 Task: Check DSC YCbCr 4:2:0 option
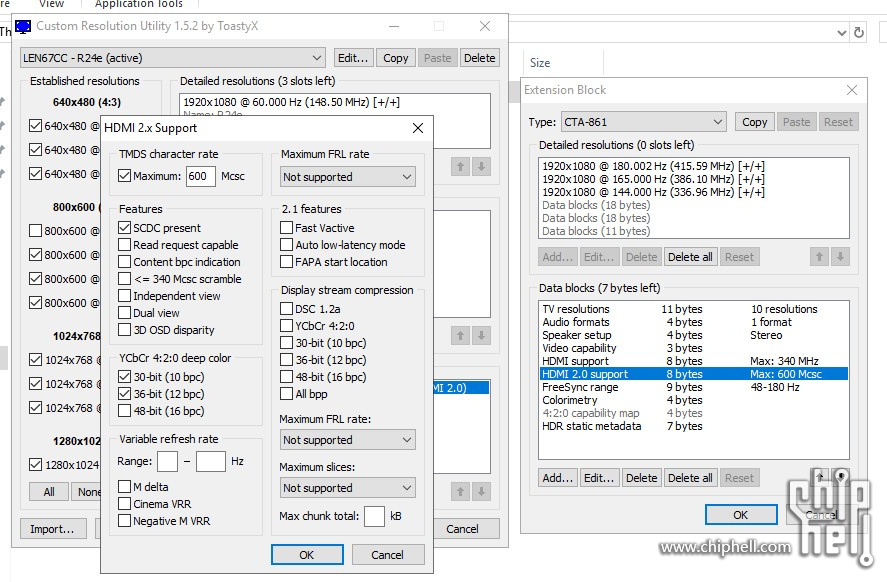286,325
